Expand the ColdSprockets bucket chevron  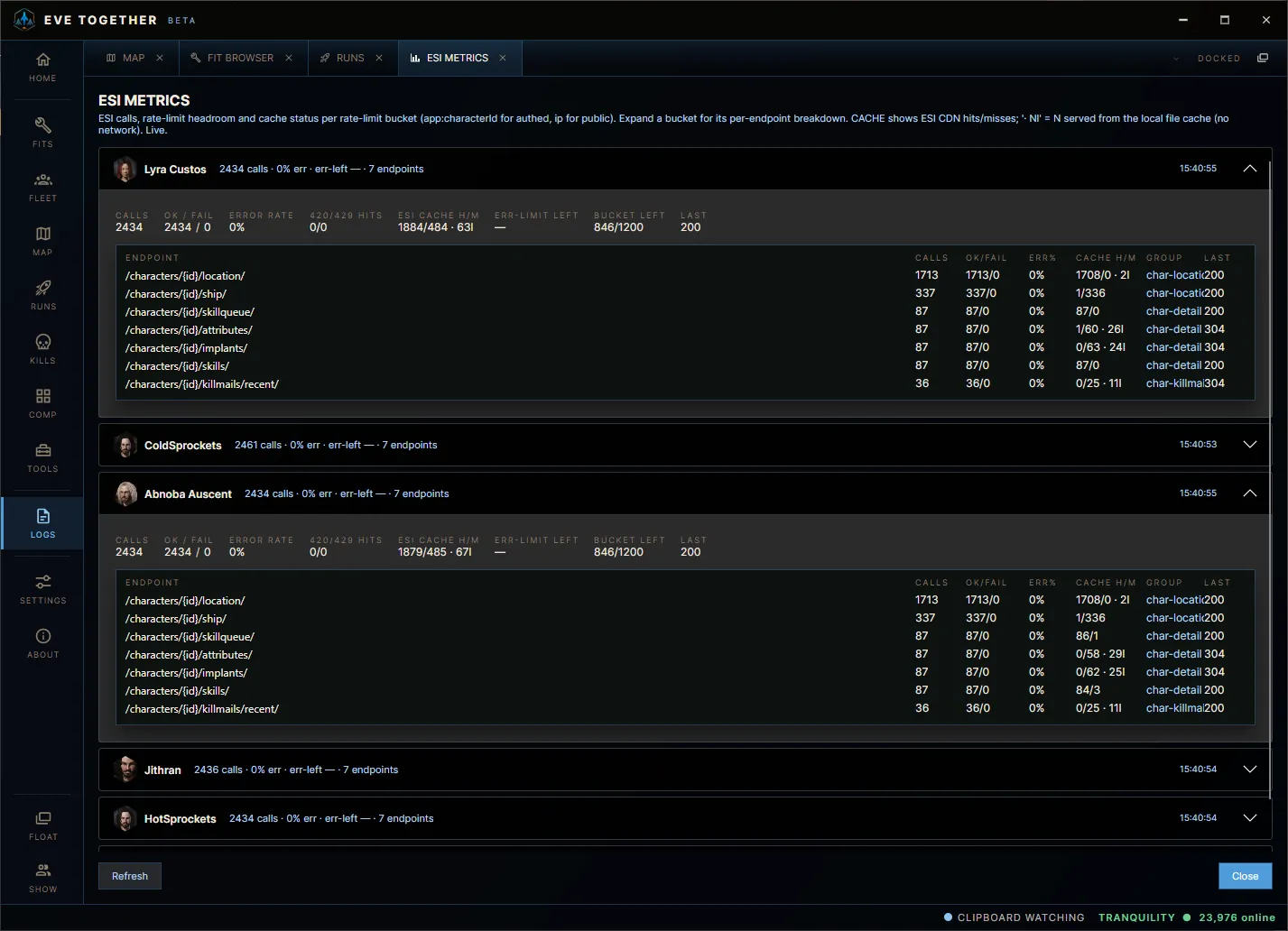coord(1250,445)
